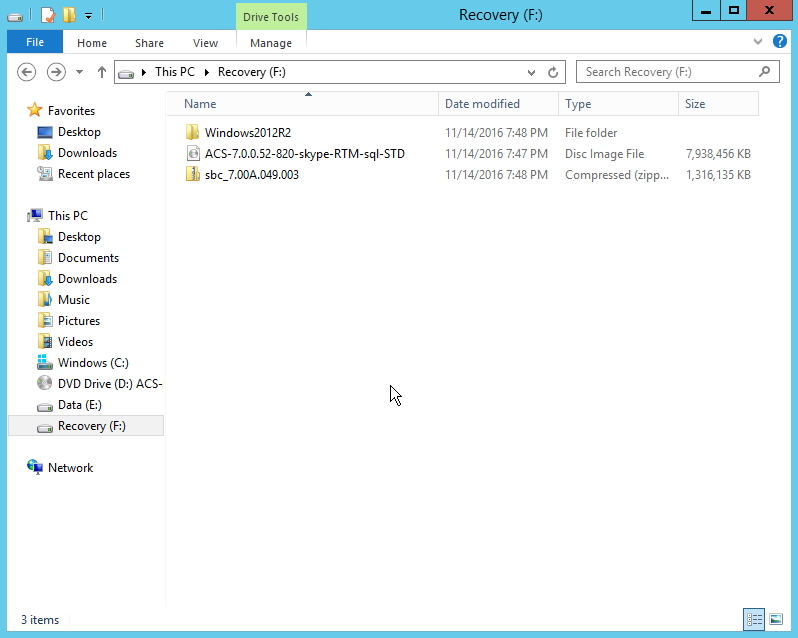The height and width of the screenshot is (638, 798).
Task: Open the Data (E:) drive
Action: 80,405
